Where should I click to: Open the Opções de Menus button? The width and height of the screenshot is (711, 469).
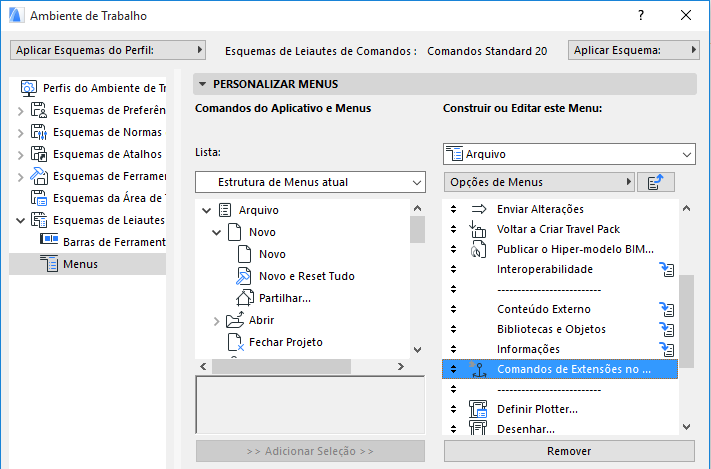[540, 181]
